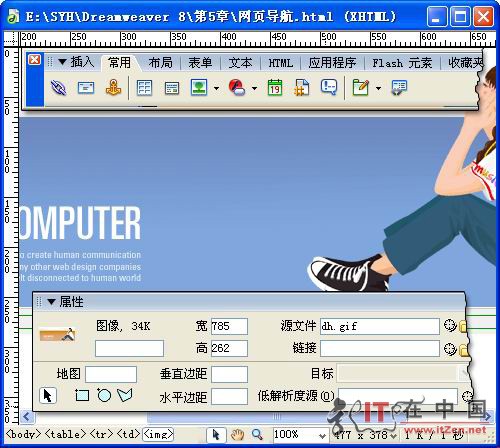Open the HTML tab

click(x=281, y=63)
